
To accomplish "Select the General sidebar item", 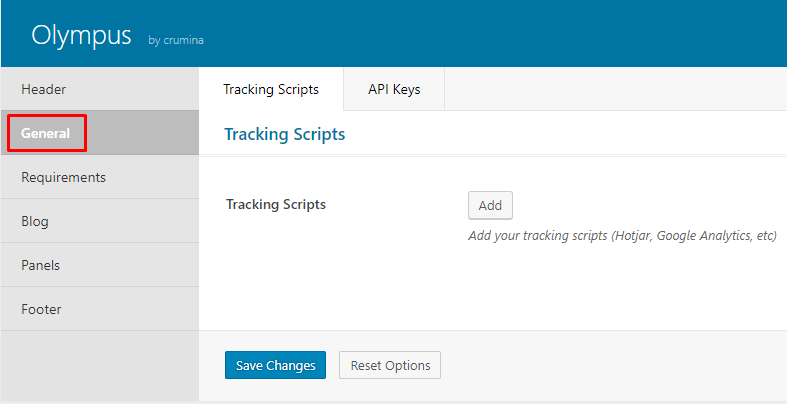I will point(99,133).
